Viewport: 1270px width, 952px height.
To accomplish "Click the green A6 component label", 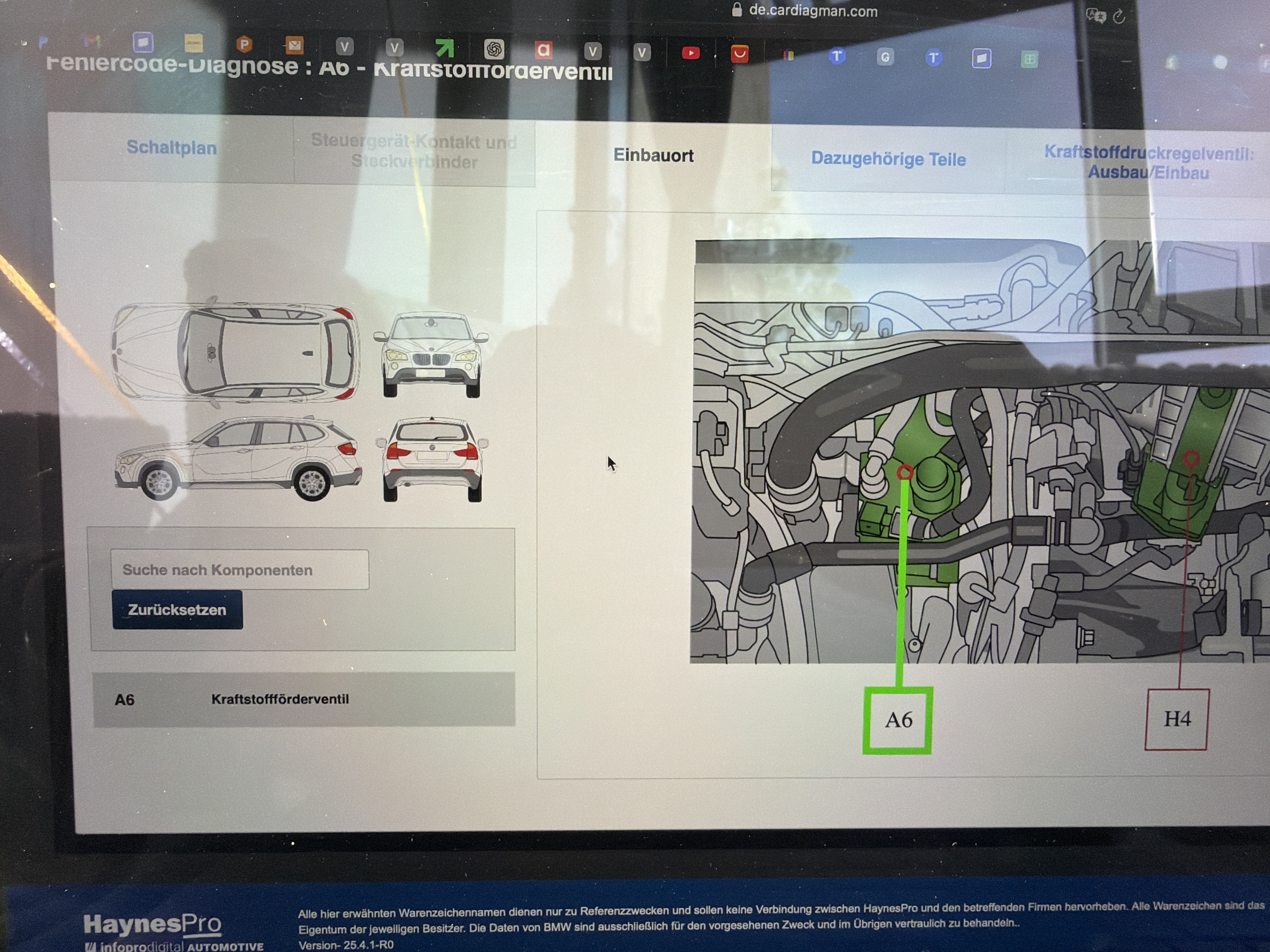I will pyautogui.click(x=898, y=720).
